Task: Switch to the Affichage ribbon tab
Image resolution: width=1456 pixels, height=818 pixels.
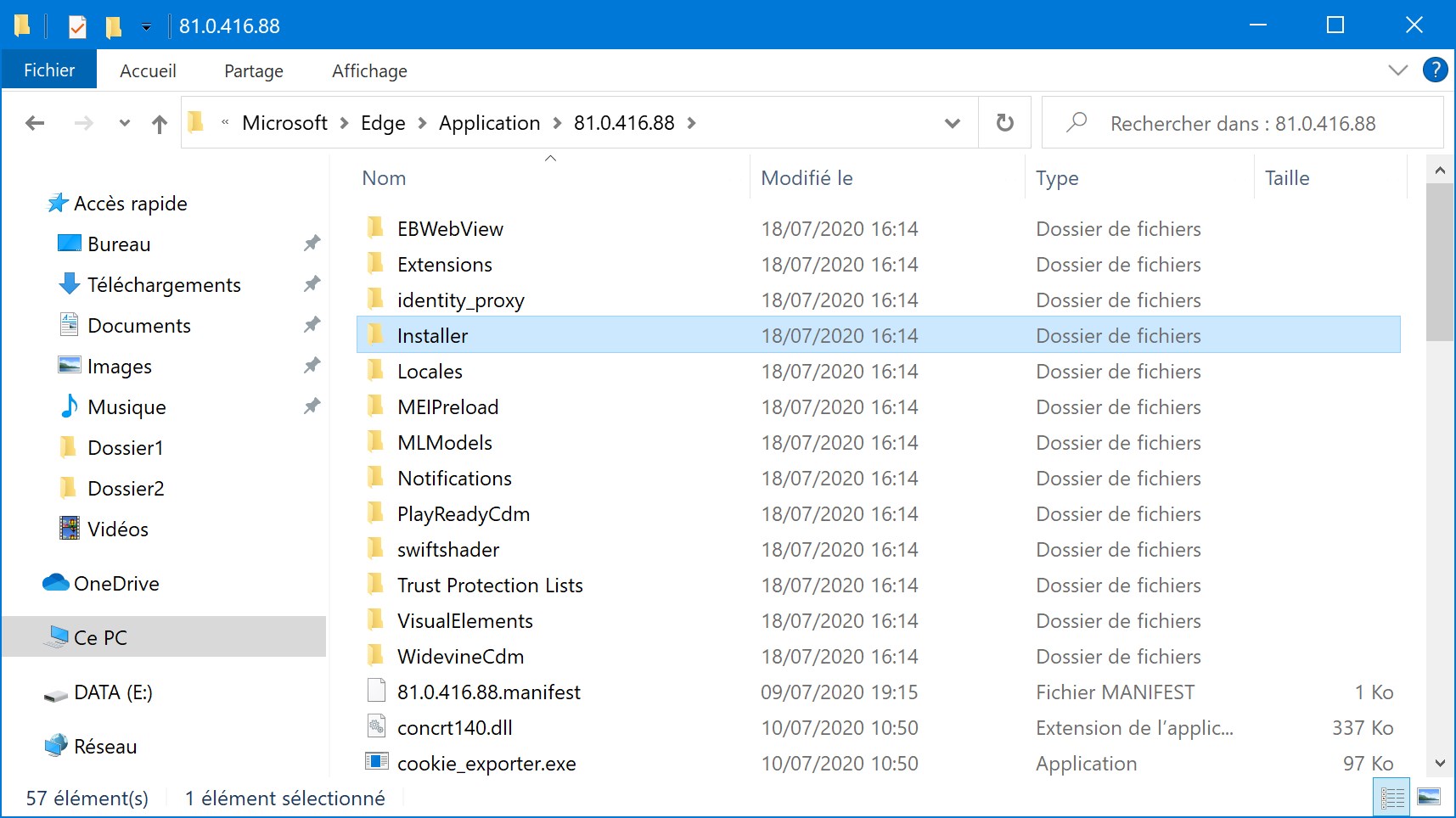Action: (369, 70)
